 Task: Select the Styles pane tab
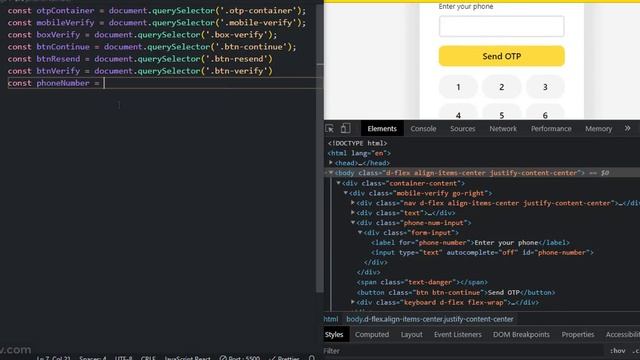point(334,335)
